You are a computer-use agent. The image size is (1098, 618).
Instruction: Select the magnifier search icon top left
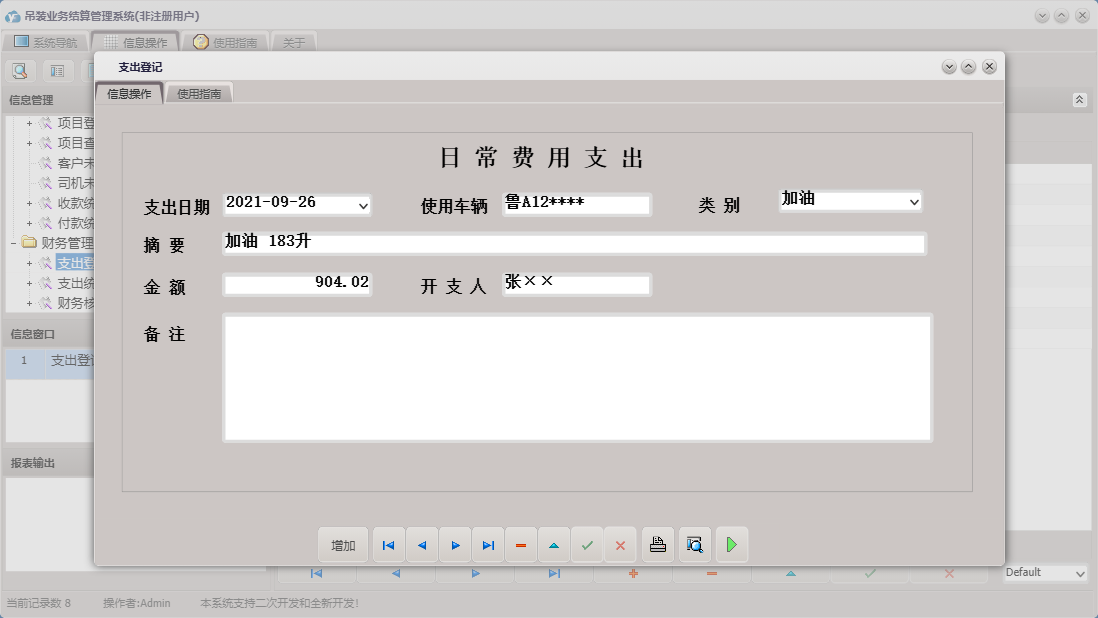coord(20,70)
